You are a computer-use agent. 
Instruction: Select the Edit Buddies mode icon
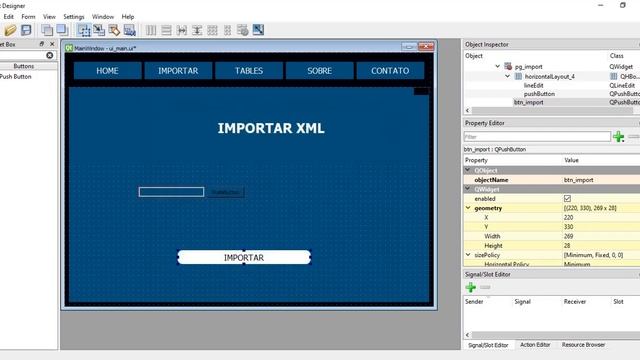[114, 30]
